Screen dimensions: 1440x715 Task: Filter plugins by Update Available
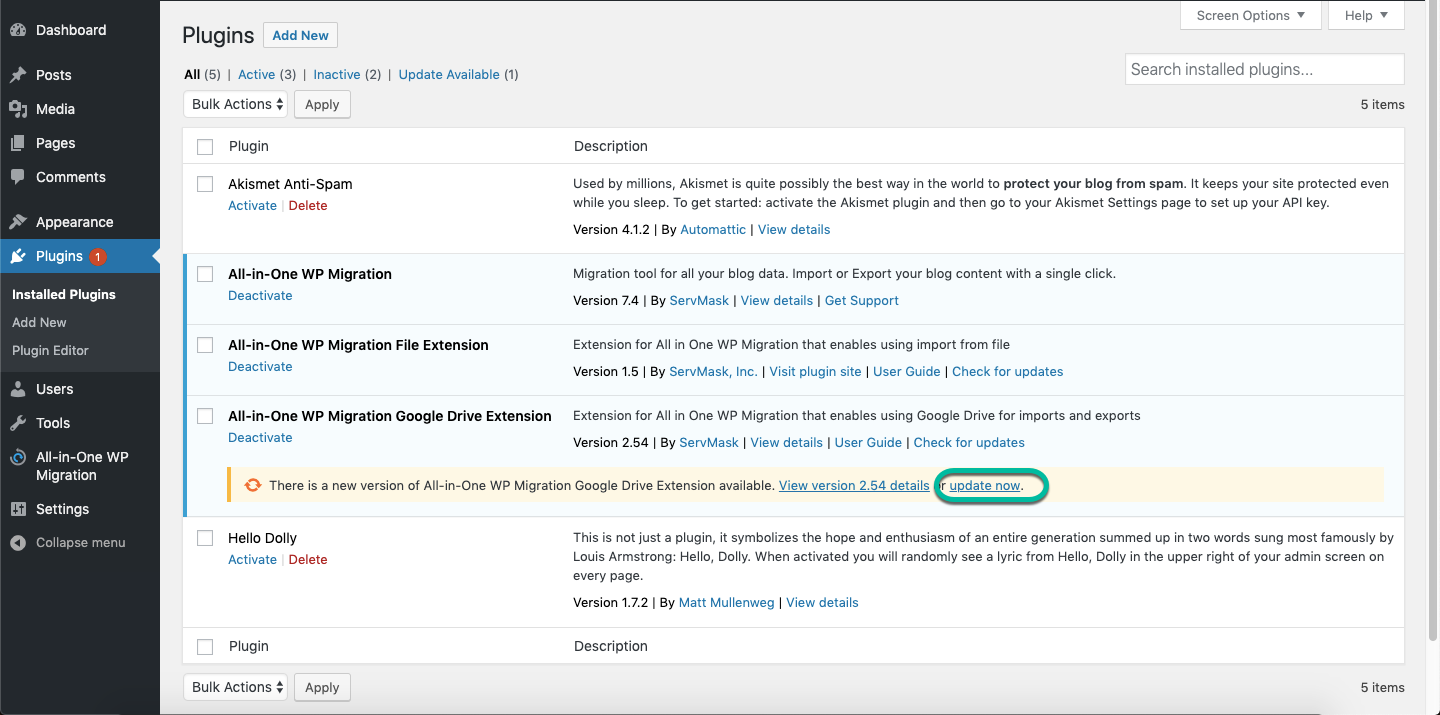click(x=448, y=74)
